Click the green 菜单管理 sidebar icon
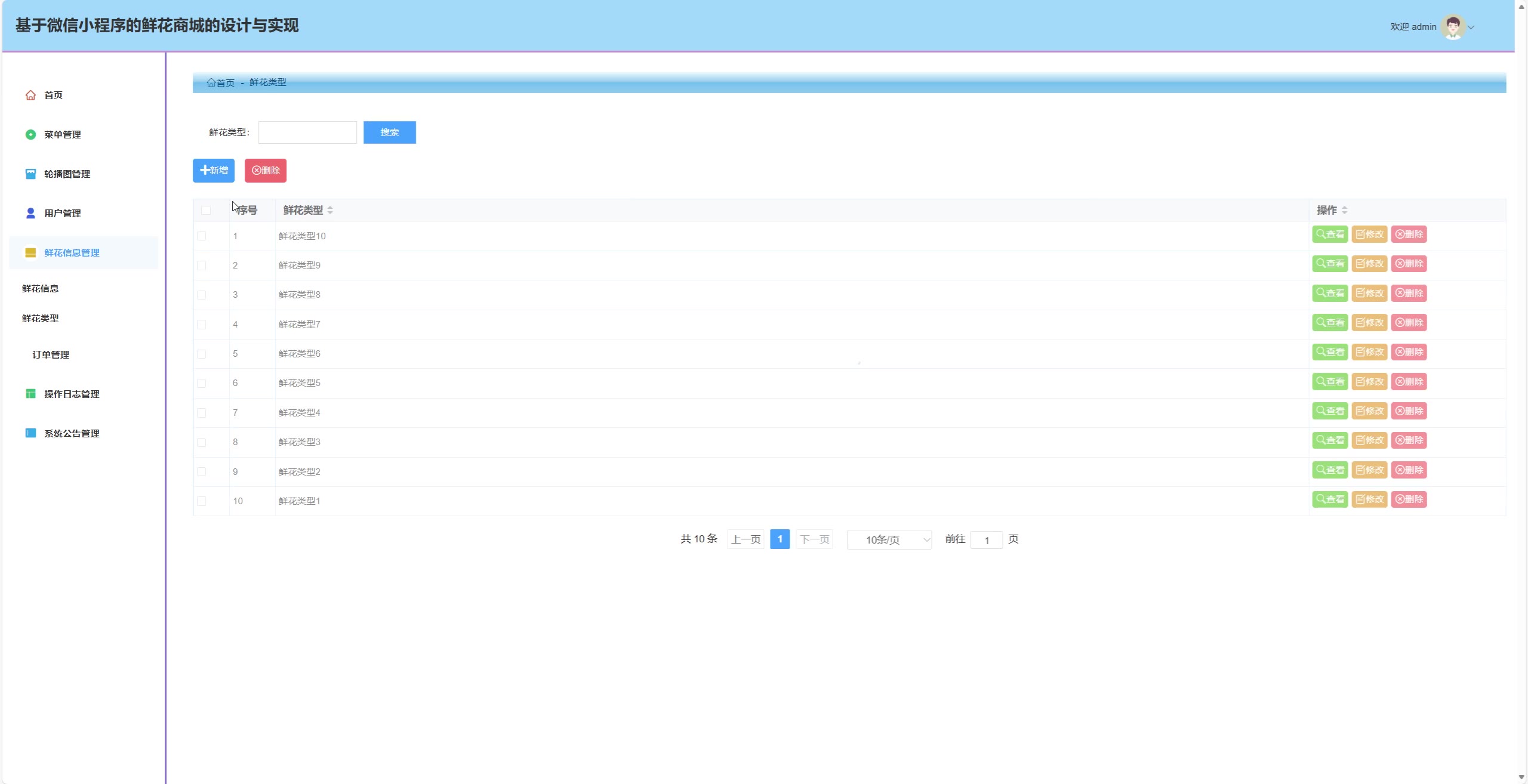The image size is (1528, 784). (30, 135)
